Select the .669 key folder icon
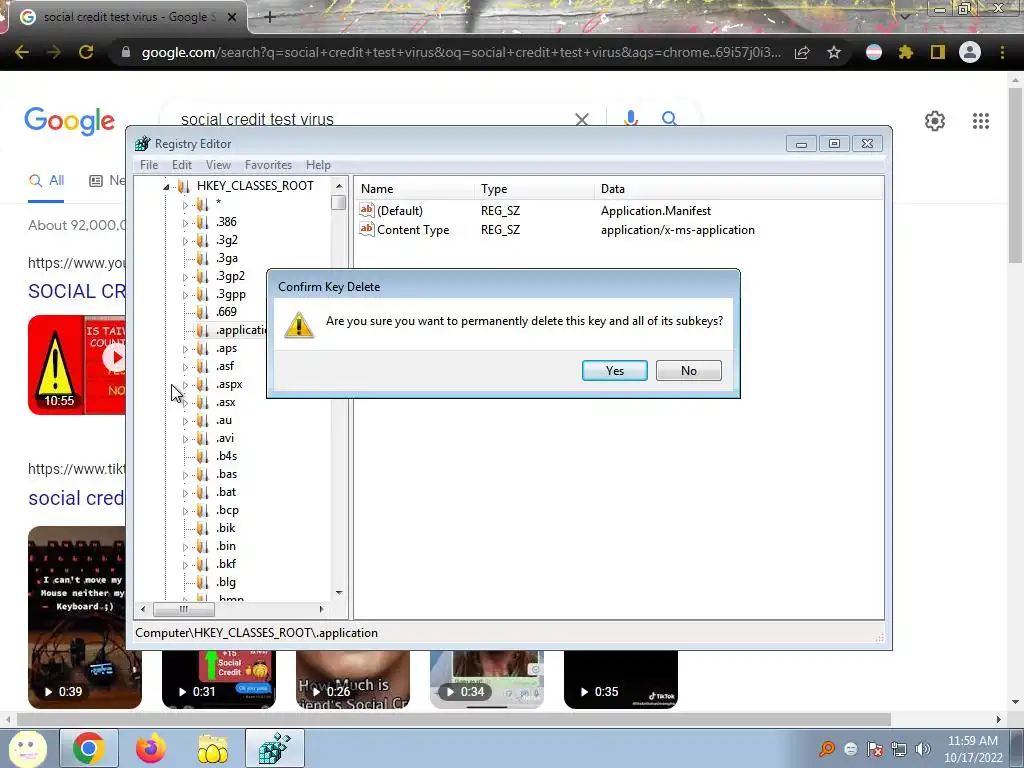 202,312
